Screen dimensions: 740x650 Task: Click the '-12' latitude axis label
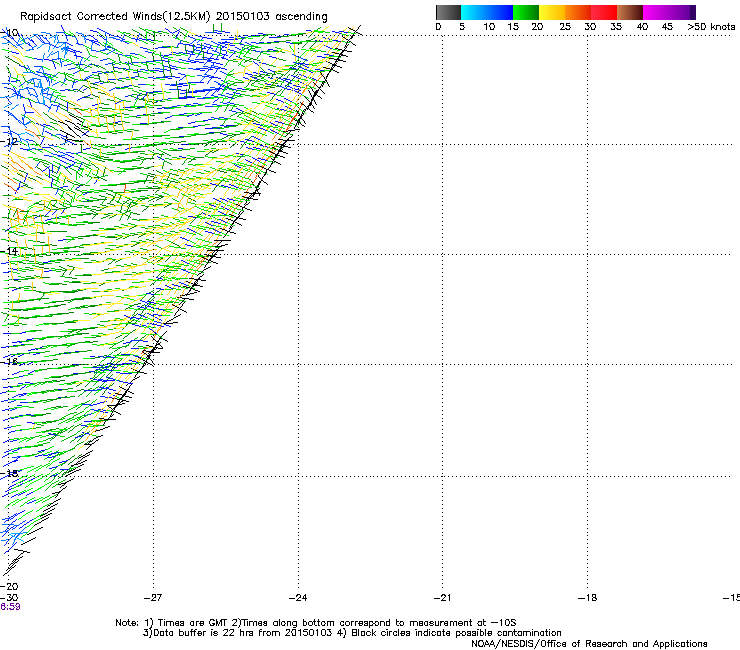9,142
